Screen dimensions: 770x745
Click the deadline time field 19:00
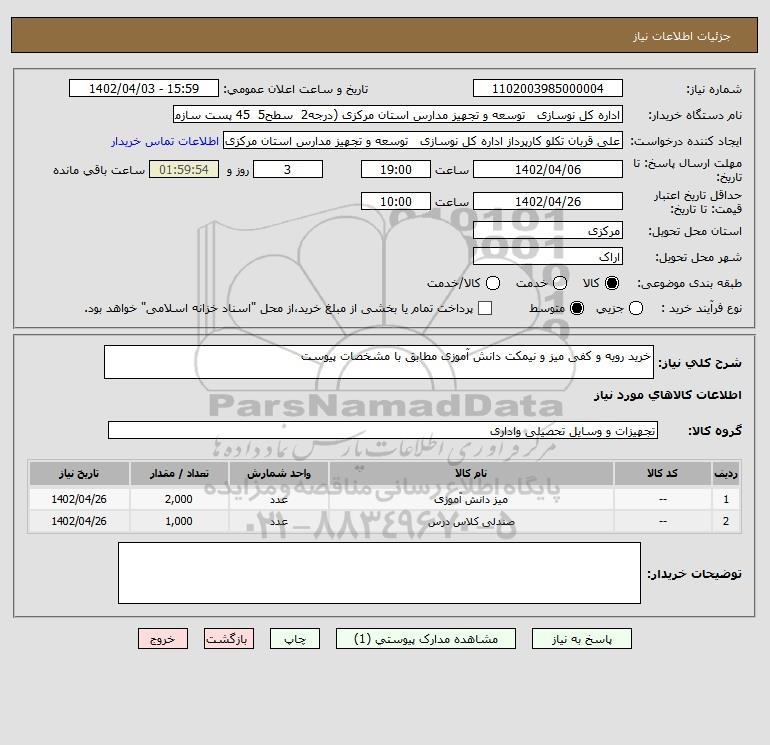tap(396, 169)
